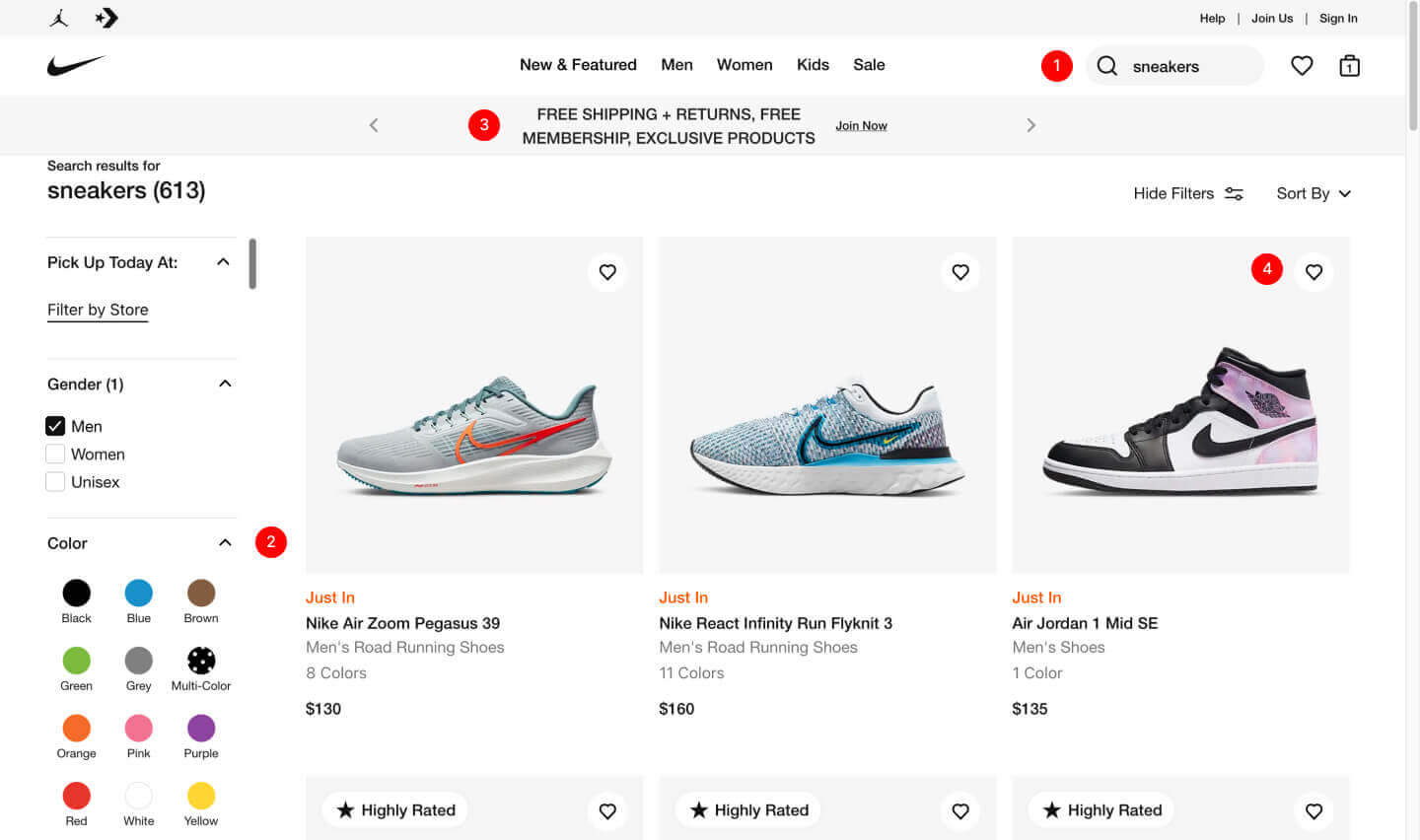This screenshot has width=1420, height=840.
Task: Click Join Now in the promo banner
Action: pos(861,126)
